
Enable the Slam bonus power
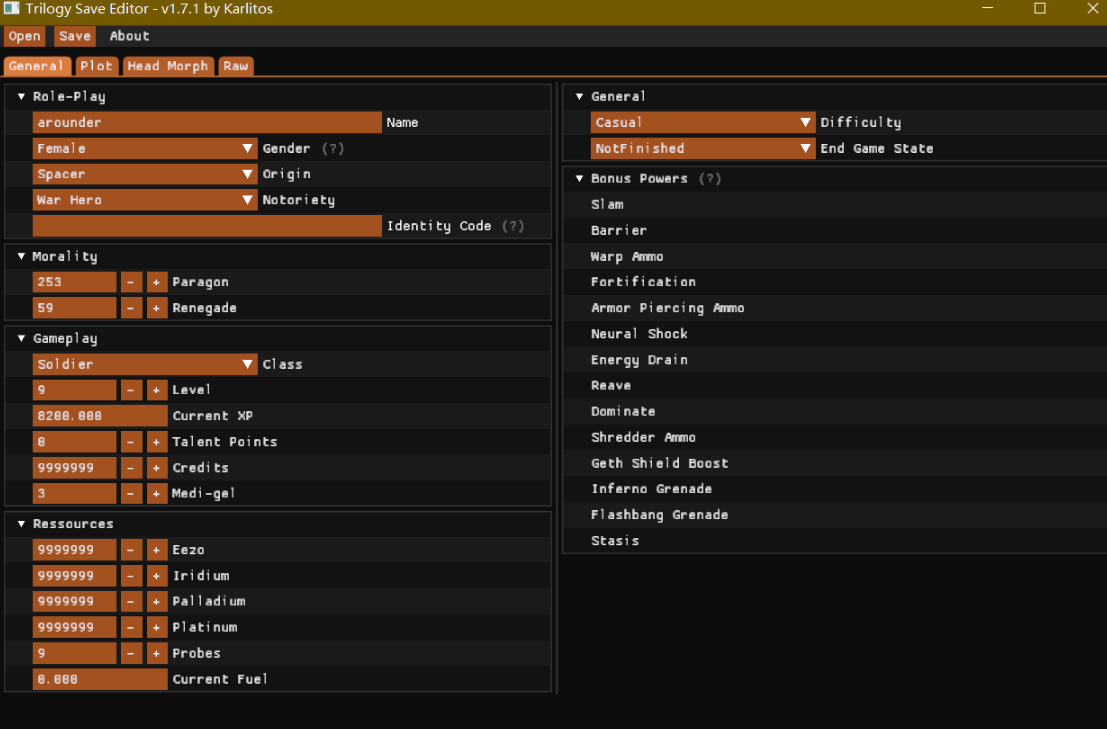tap(607, 205)
